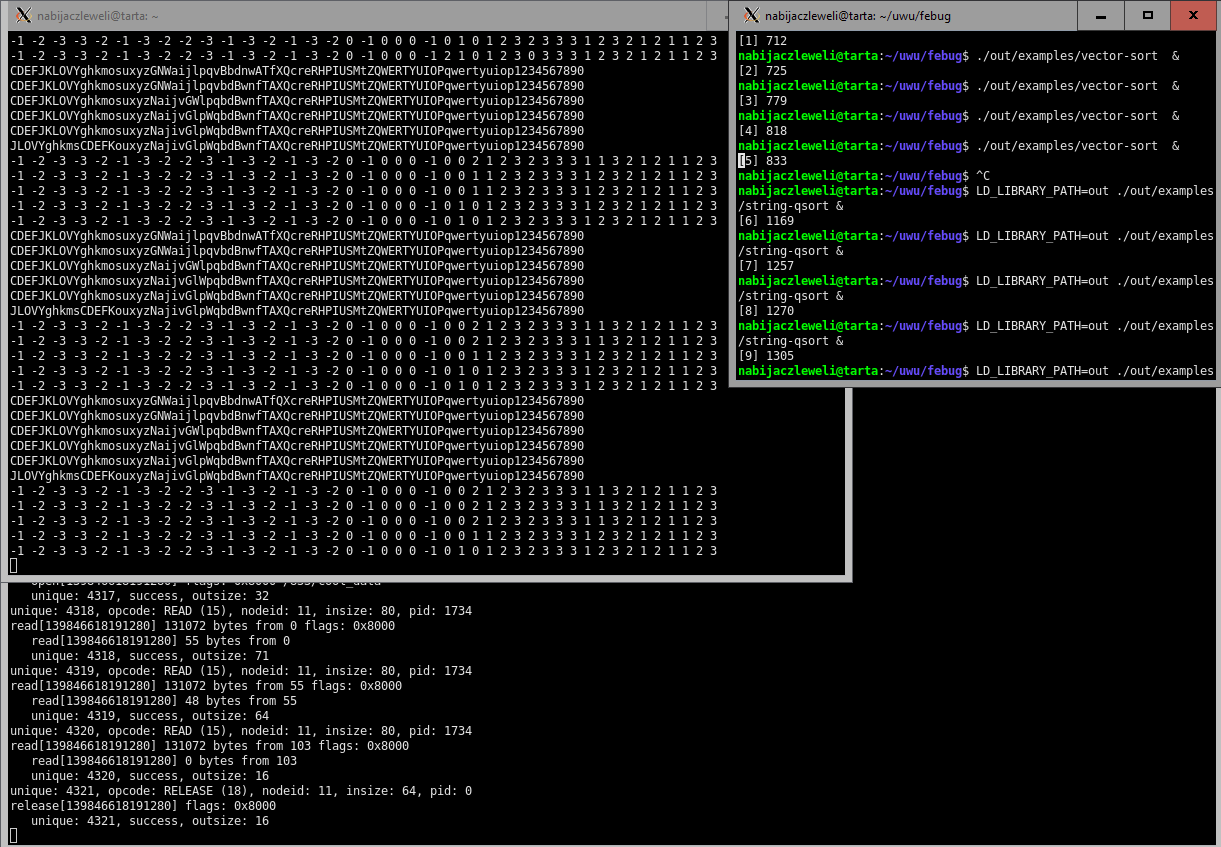Click the RELEASE (18) opcode log line
Viewport: 1221px width, 847px height.
pos(240,791)
